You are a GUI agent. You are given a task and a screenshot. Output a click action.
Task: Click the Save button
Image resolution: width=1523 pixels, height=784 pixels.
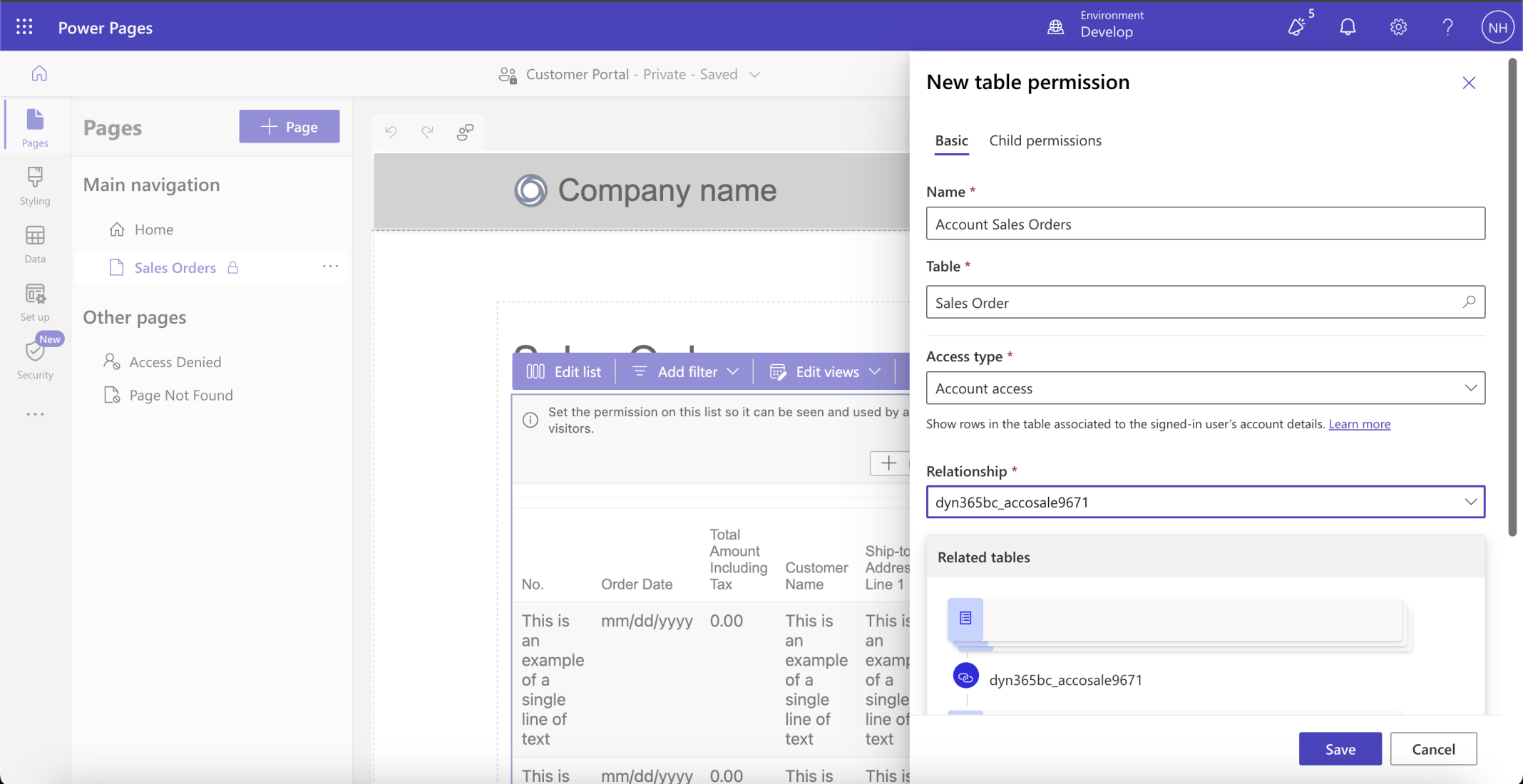(1340, 749)
